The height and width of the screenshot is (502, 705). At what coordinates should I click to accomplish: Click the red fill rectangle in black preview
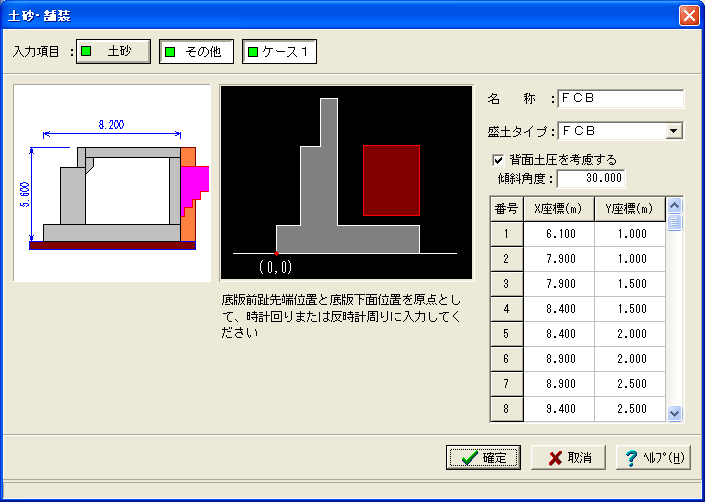[x=391, y=180]
